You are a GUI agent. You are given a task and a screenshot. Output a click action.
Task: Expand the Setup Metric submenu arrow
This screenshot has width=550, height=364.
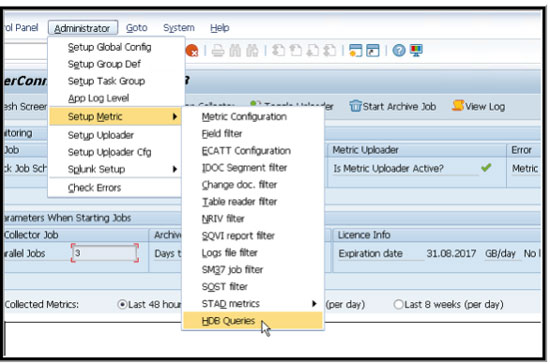[175, 116]
